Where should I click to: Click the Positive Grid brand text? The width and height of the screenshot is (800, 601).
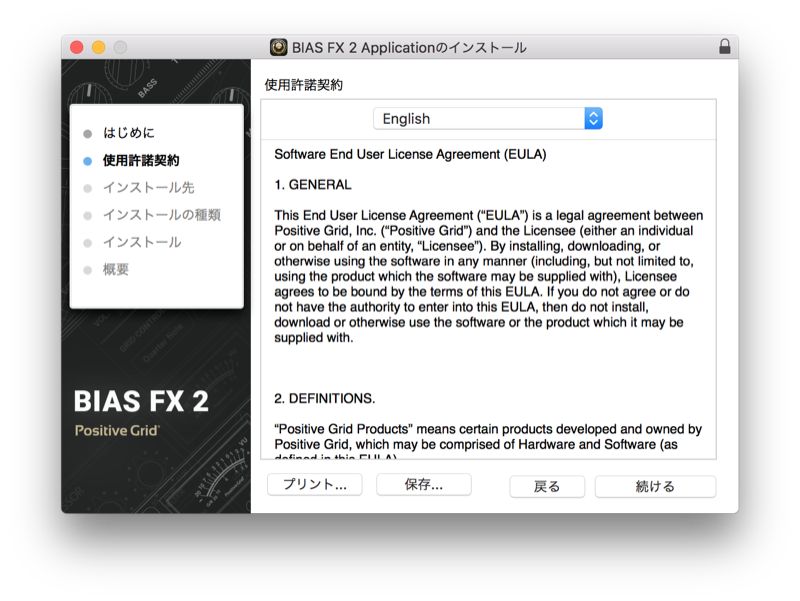(117, 431)
